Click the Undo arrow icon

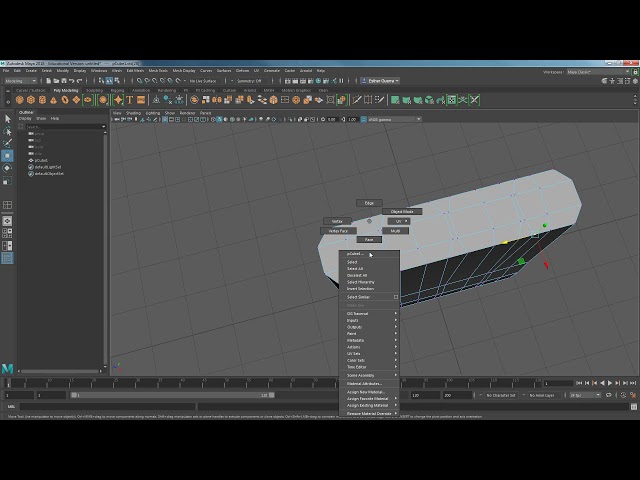[71, 81]
